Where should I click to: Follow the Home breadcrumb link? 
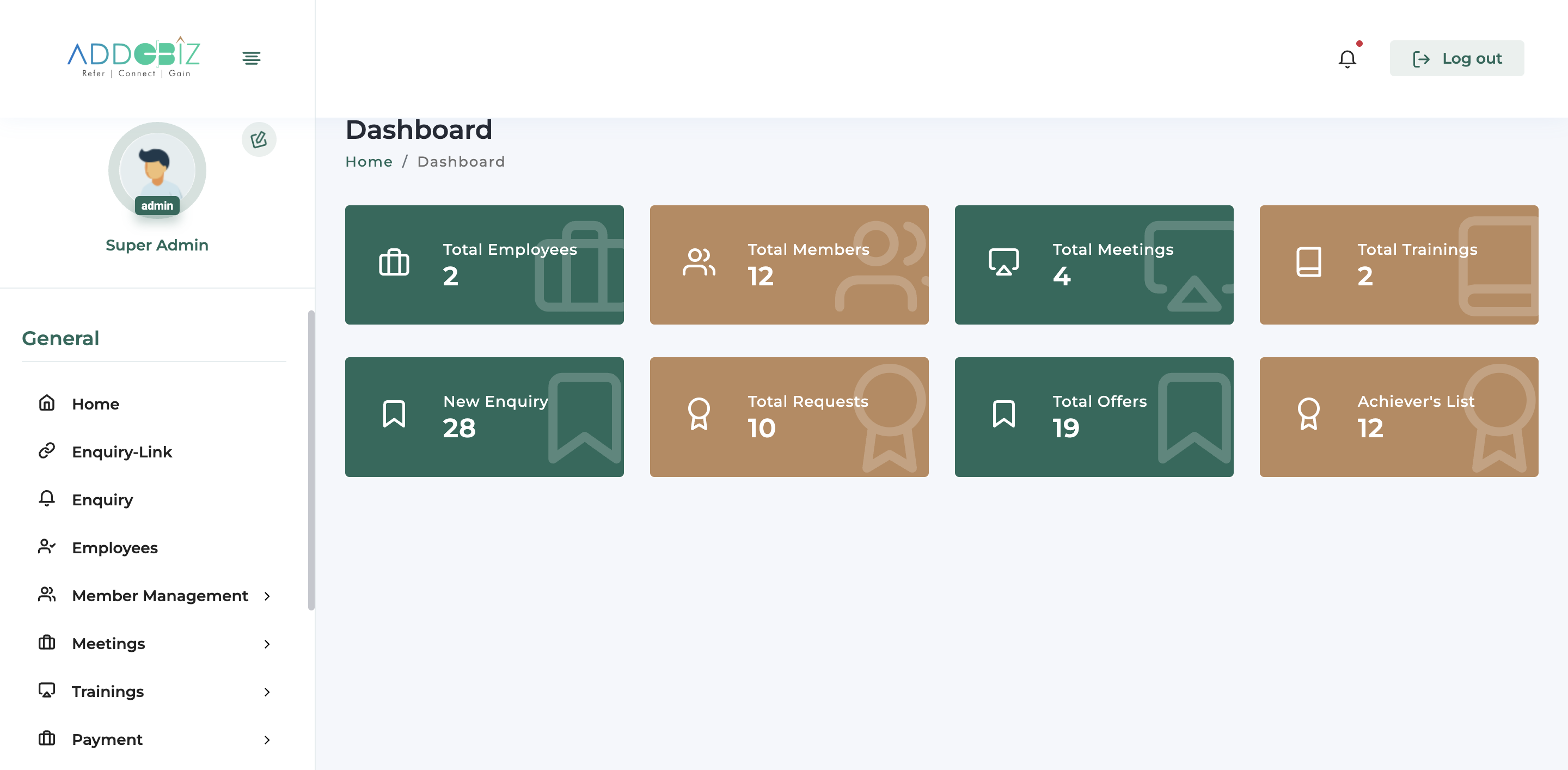tap(369, 162)
